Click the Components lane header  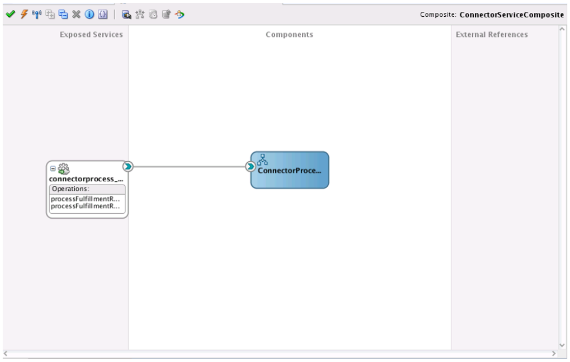click(289, 35)
